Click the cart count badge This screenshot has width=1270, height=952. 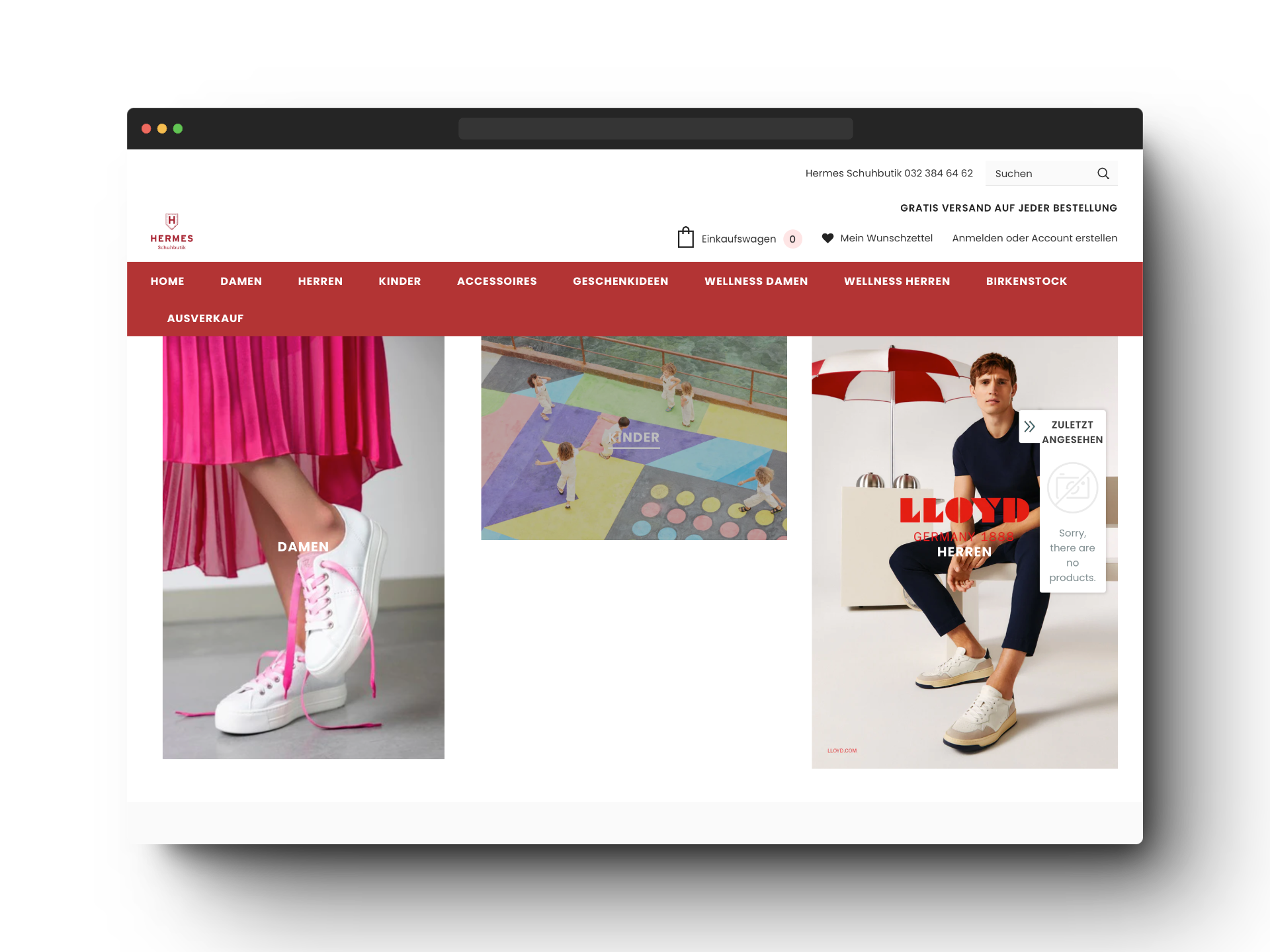tap(792, 239)
